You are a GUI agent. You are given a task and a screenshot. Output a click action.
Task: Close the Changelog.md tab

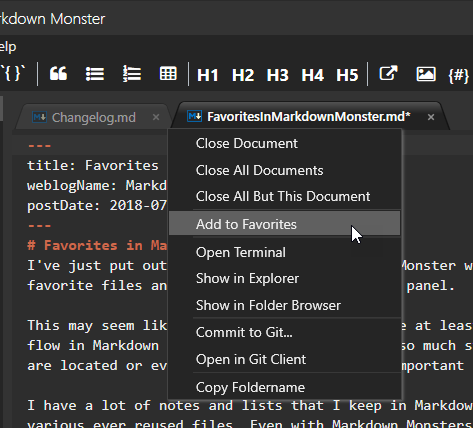tap(156, 117)
